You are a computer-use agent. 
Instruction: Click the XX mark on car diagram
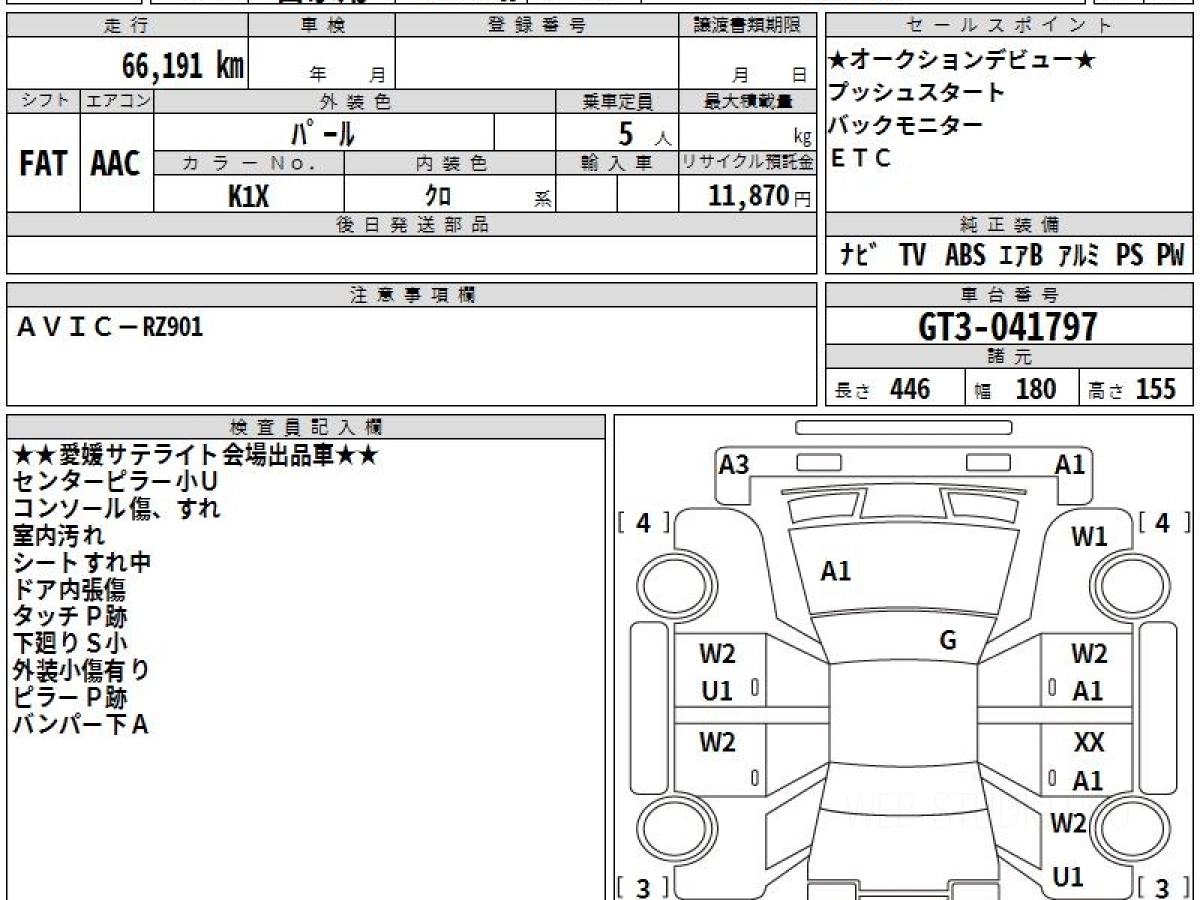[1089, 743]
